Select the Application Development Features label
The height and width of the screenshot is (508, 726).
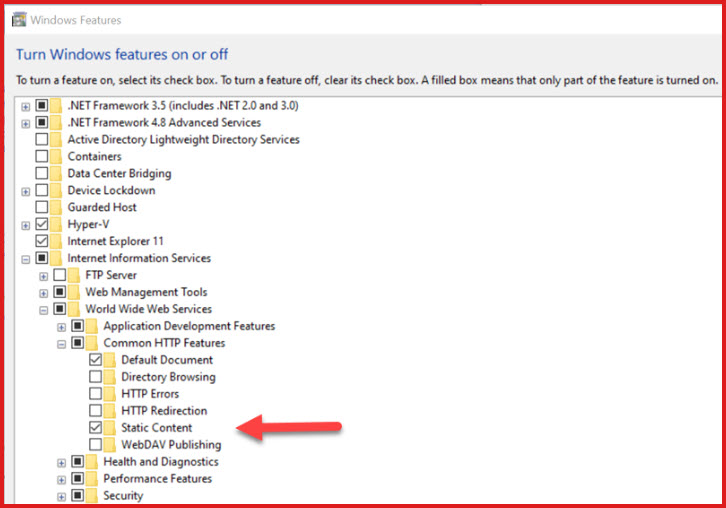pos(189,326)
